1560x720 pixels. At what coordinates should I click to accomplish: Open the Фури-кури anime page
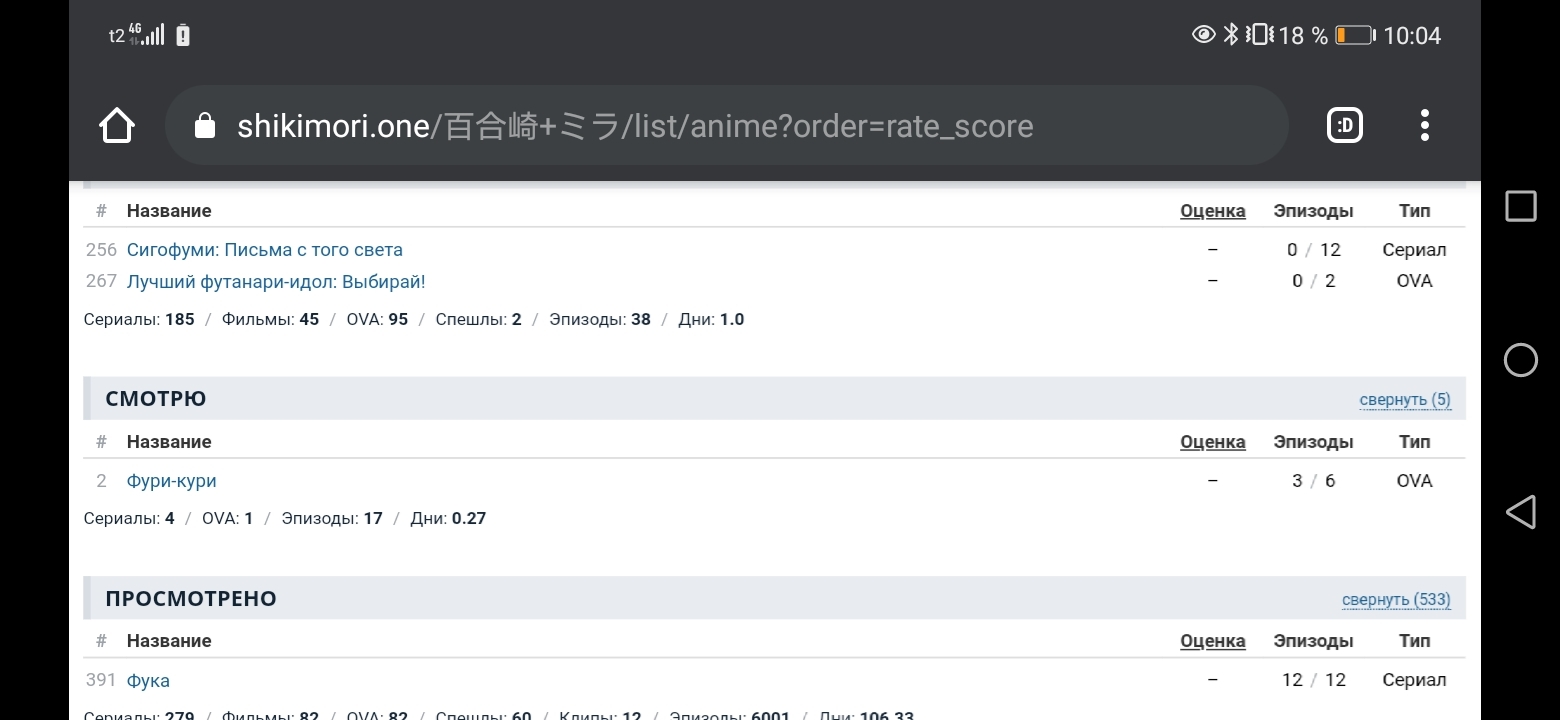pos(172,481)
